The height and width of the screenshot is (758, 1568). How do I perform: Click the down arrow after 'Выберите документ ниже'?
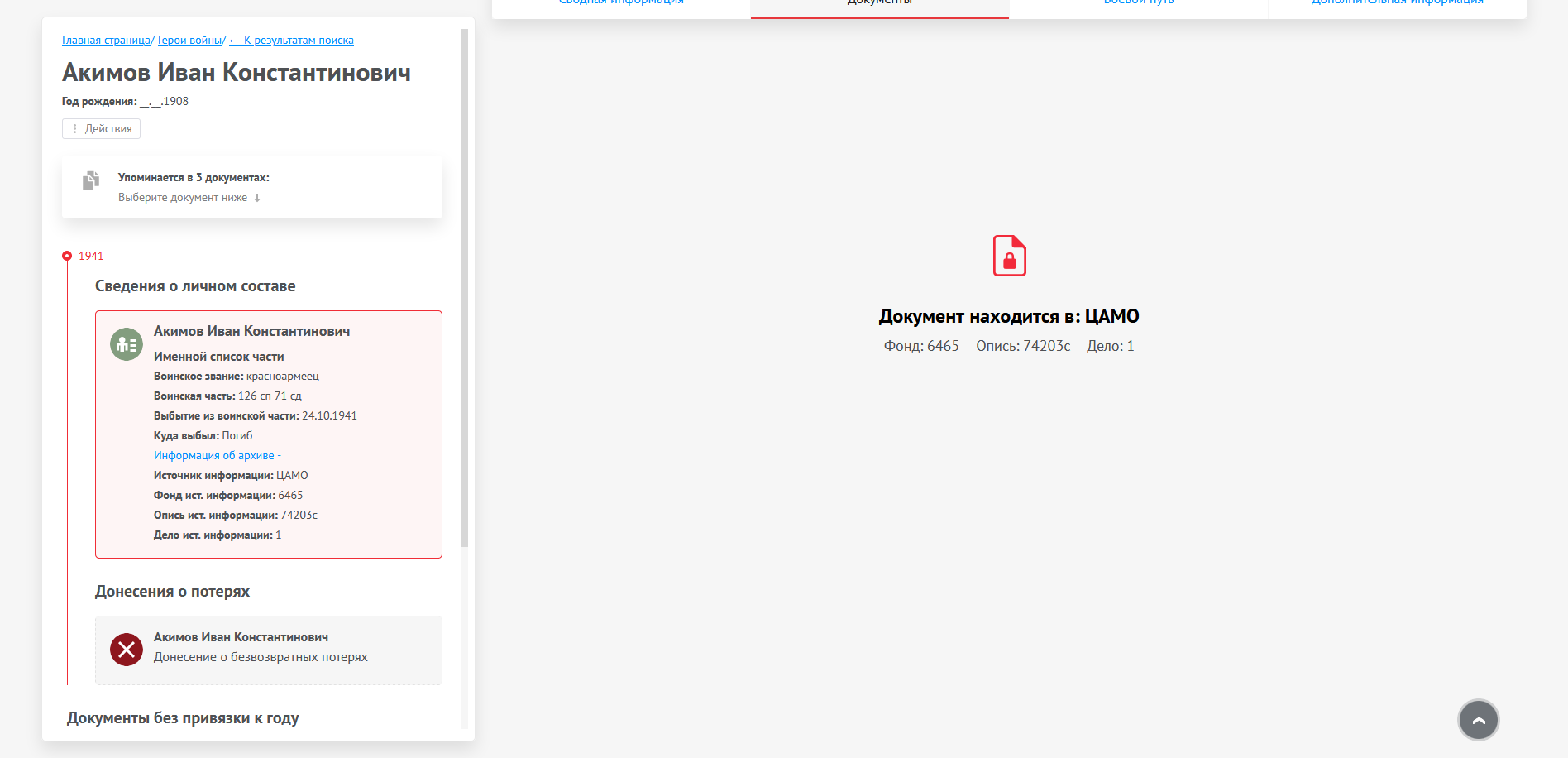[x=257, y=198]
